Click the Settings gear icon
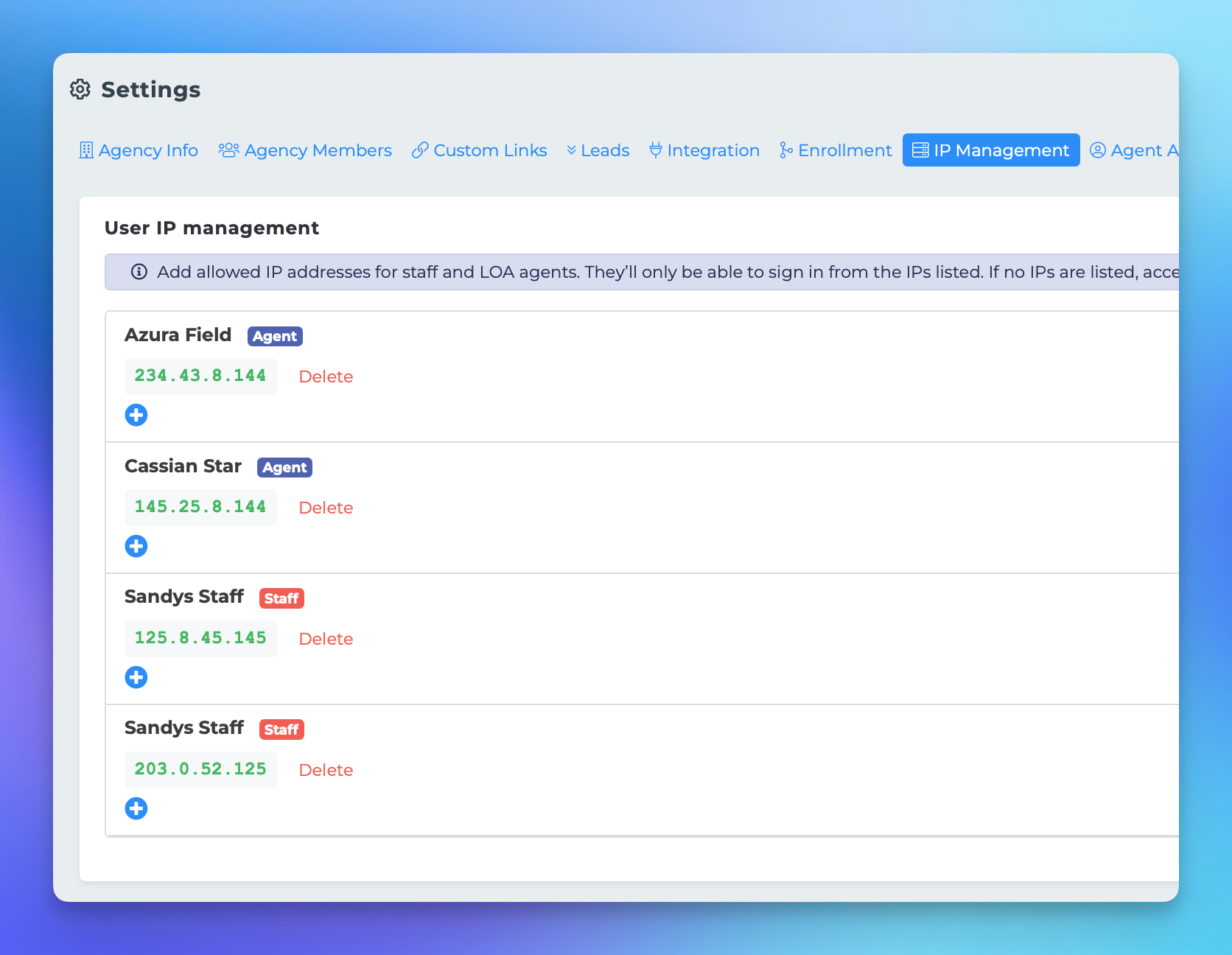 (x=80, y=89)
